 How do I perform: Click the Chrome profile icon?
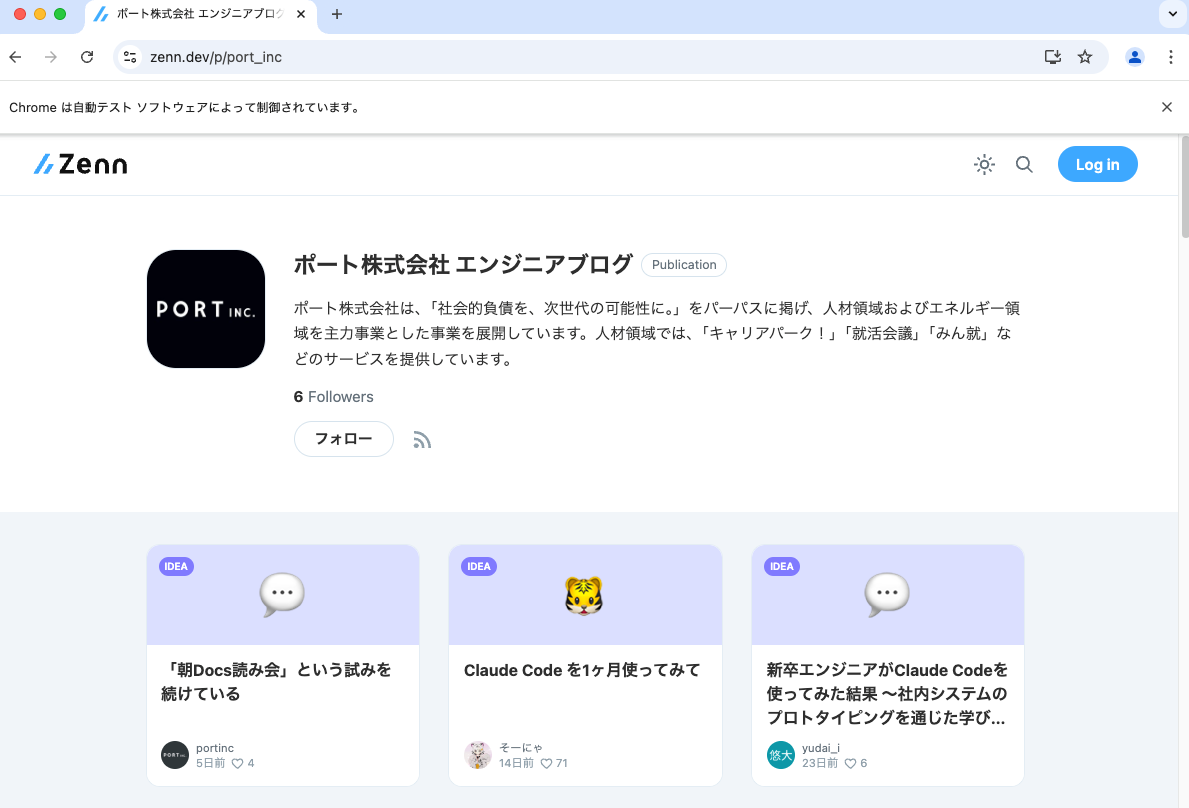tap(1134, 57)
